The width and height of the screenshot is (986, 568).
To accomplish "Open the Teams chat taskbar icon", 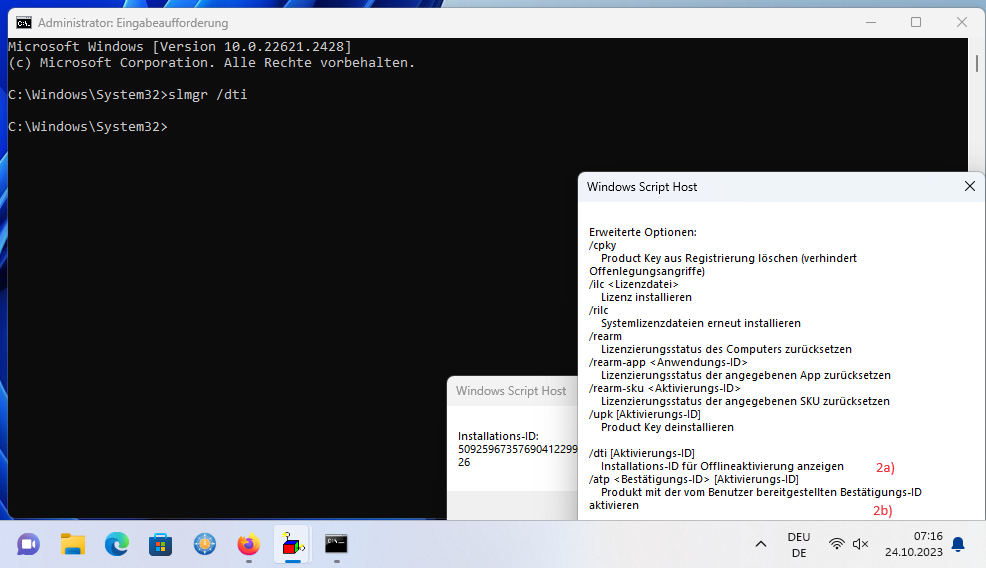I will (28, 544).
